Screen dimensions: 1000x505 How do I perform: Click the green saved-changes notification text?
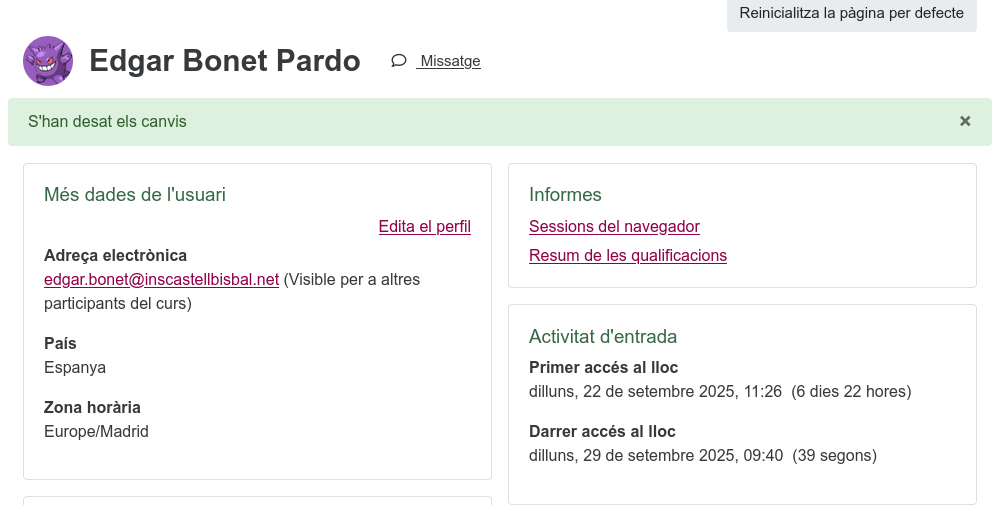coord(107,122)
